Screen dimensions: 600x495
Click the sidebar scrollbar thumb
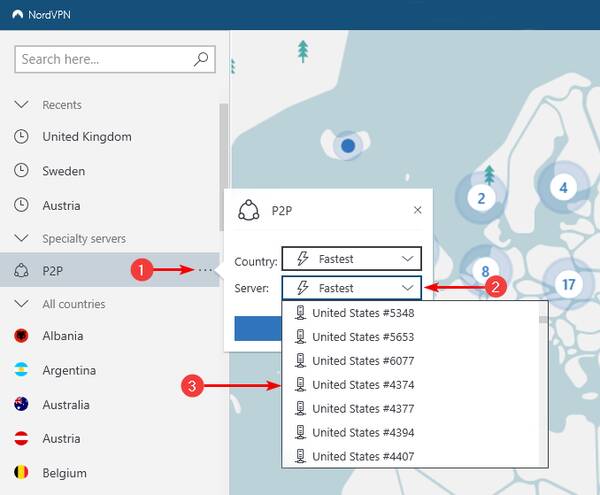[x=223, y=167]
